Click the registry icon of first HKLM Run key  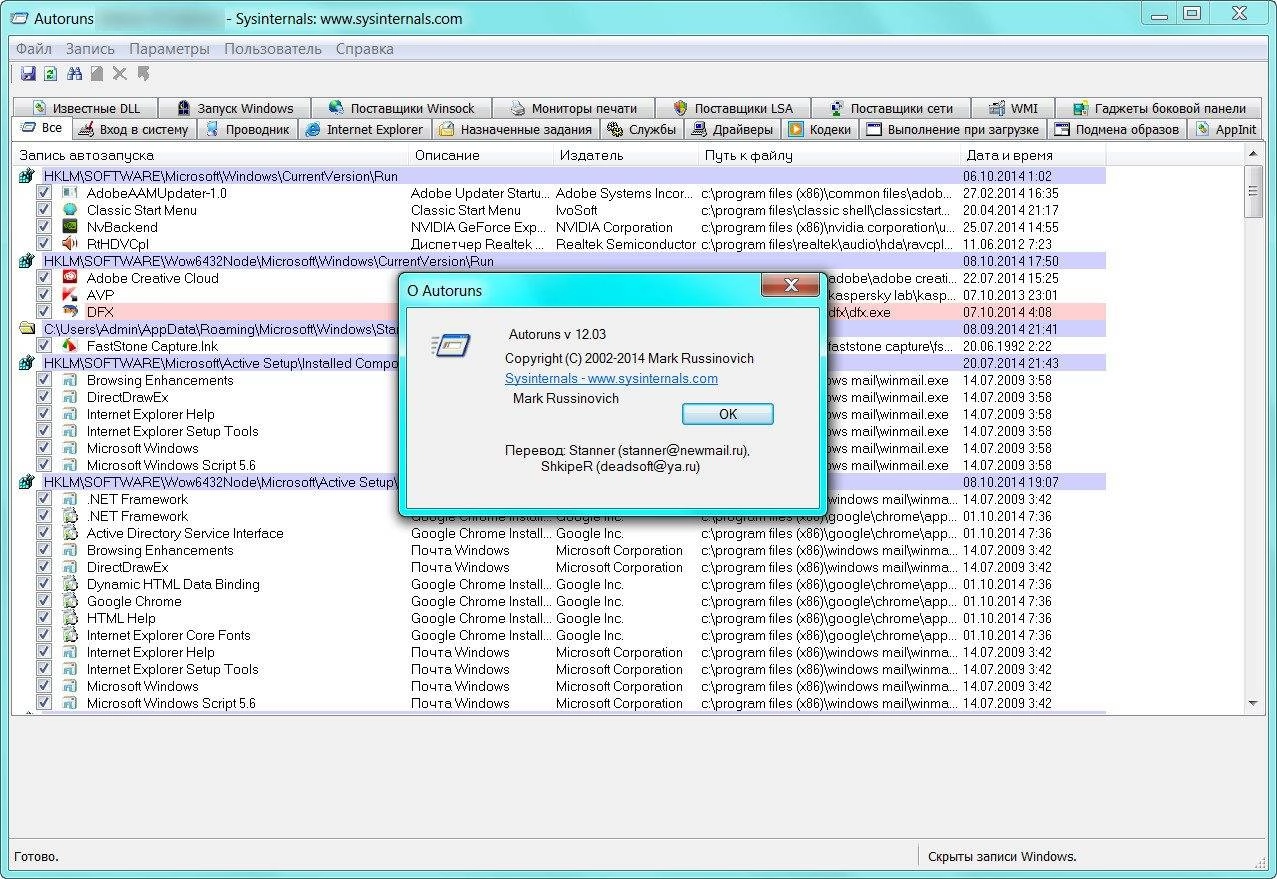click(27, 176)
